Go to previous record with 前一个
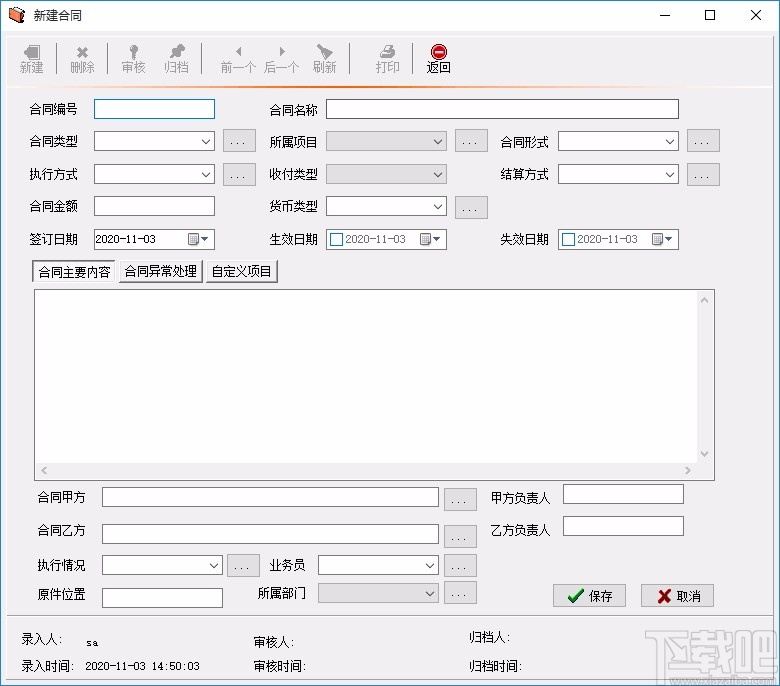The image size is (780, 686). 238,59
